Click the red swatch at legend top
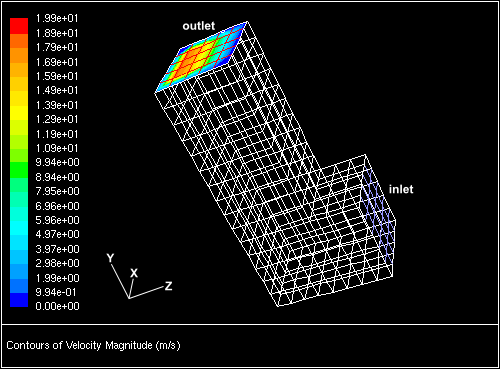 point(19,26)
